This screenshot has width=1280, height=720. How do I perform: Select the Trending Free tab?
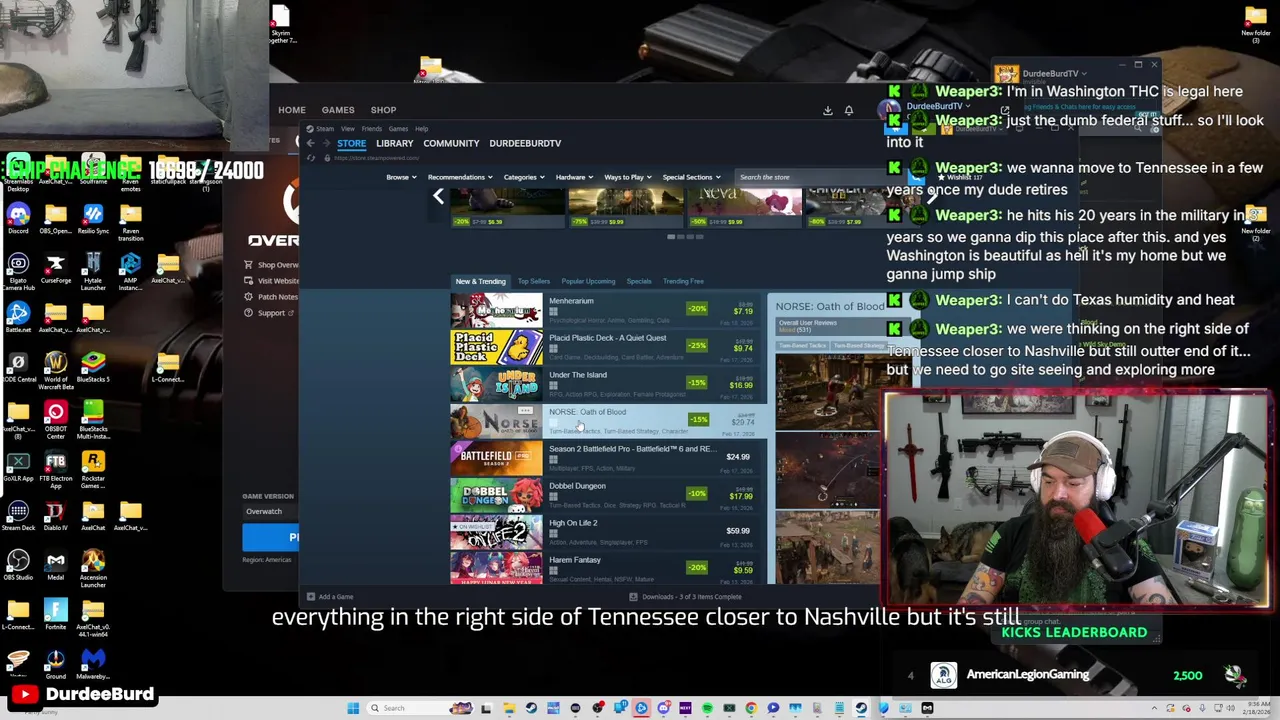(683, 281)
